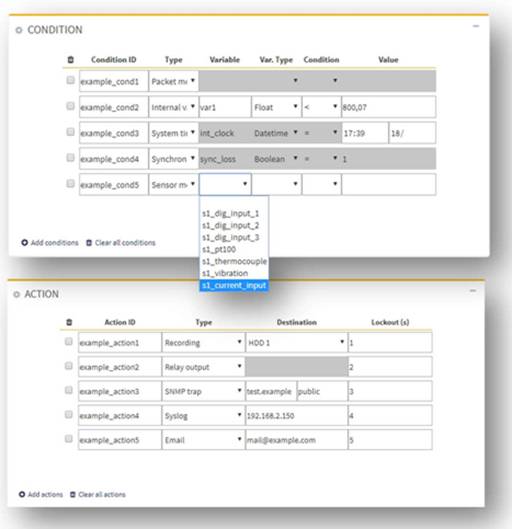The image size is (512, 529).
Task: Select the example_cond5 row checkbox
Action: pos(70,183)
